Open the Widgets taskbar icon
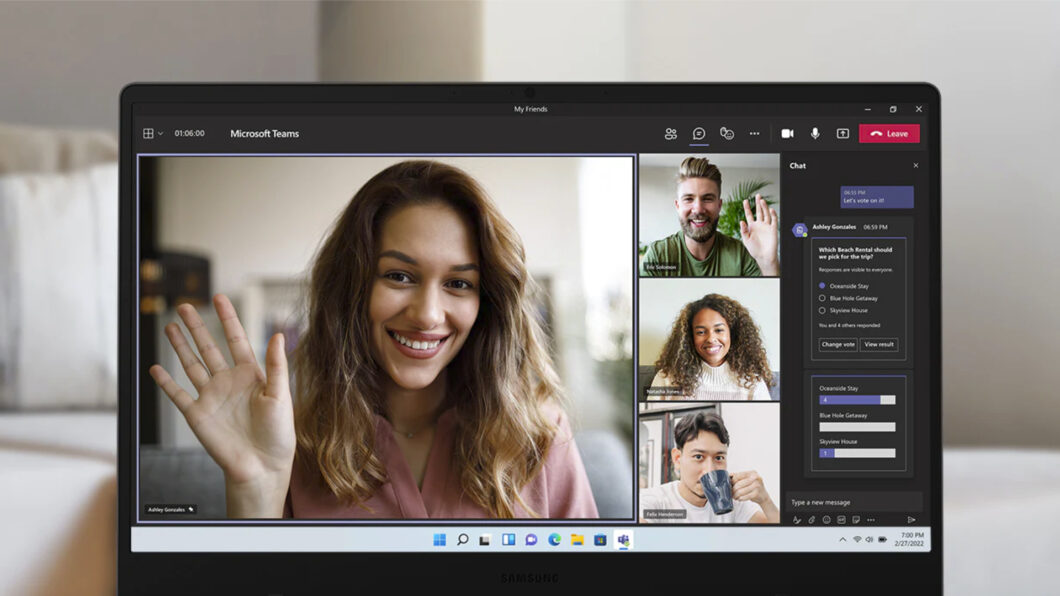1060x596 pixels. (x=508, y=539)
